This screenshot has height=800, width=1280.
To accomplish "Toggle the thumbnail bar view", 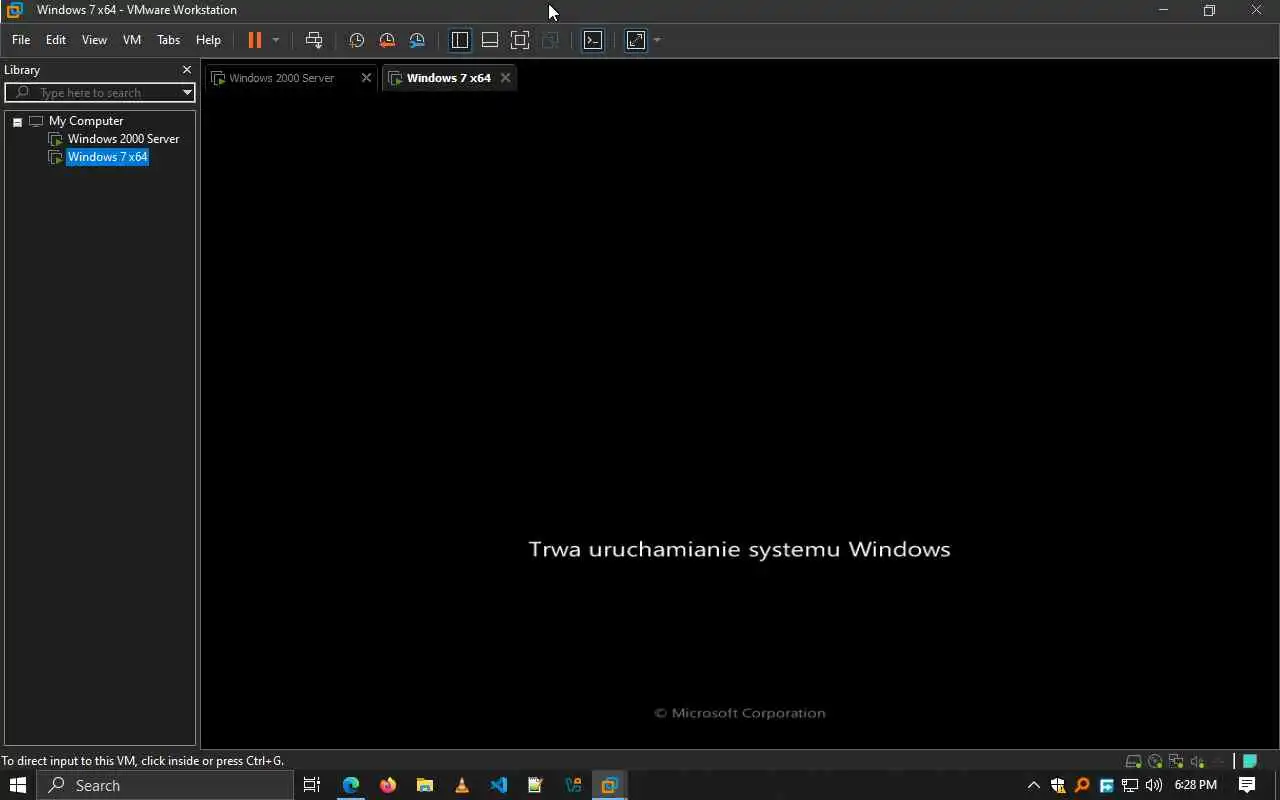I will [490, 40].
